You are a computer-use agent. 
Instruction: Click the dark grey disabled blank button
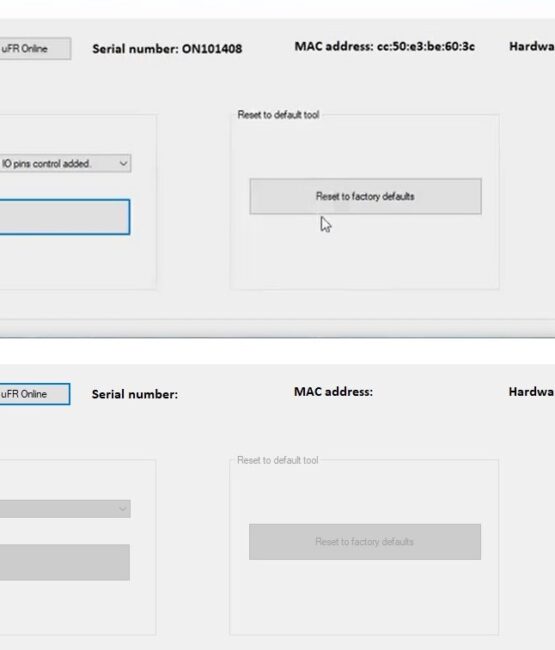[65, 562]
